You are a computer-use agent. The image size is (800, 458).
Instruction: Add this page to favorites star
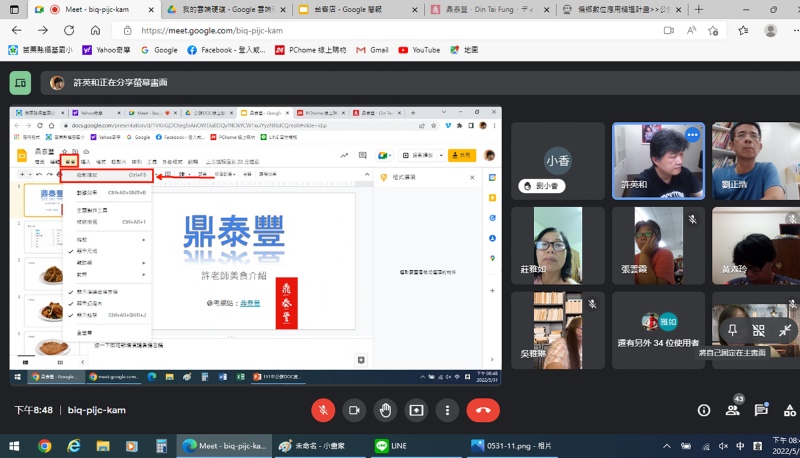tap(713, 31)
